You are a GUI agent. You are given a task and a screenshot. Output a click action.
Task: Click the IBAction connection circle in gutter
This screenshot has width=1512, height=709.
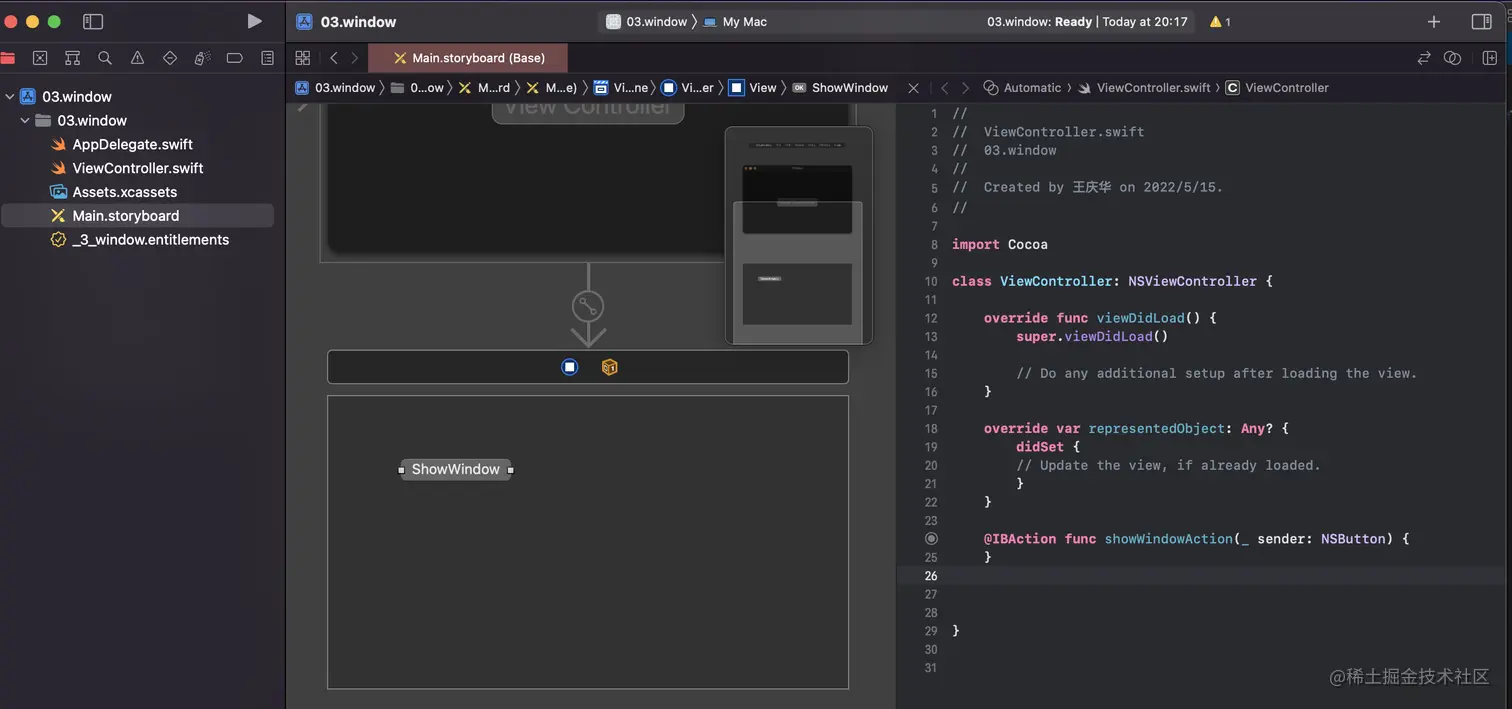(x=931, y=539)
